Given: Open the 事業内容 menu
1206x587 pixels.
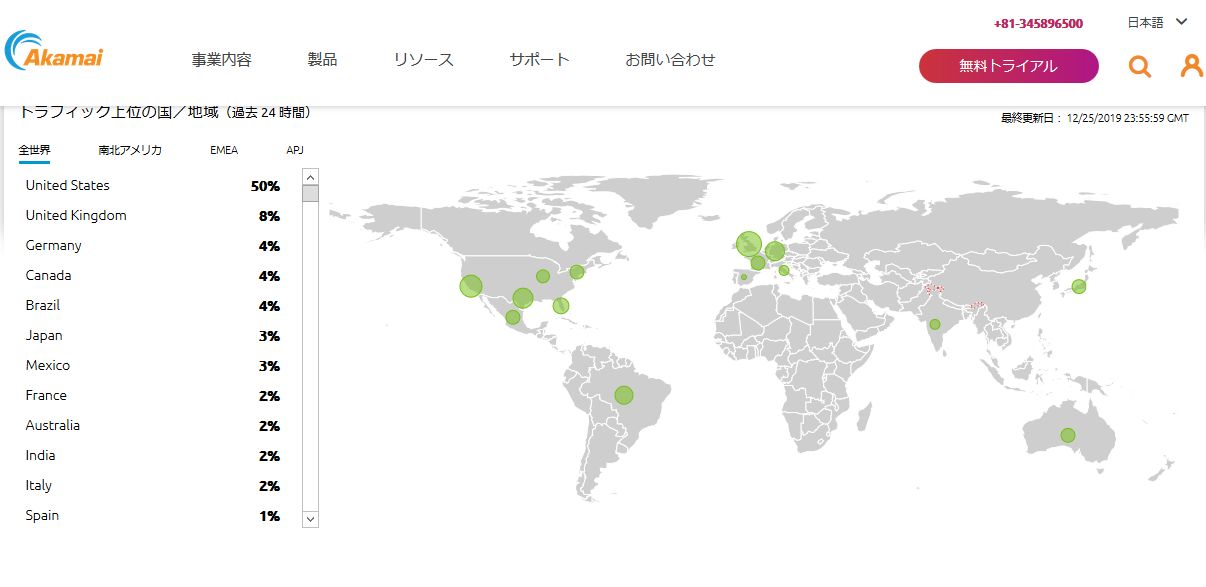Looking at the screenshot, I should (222, 60).
